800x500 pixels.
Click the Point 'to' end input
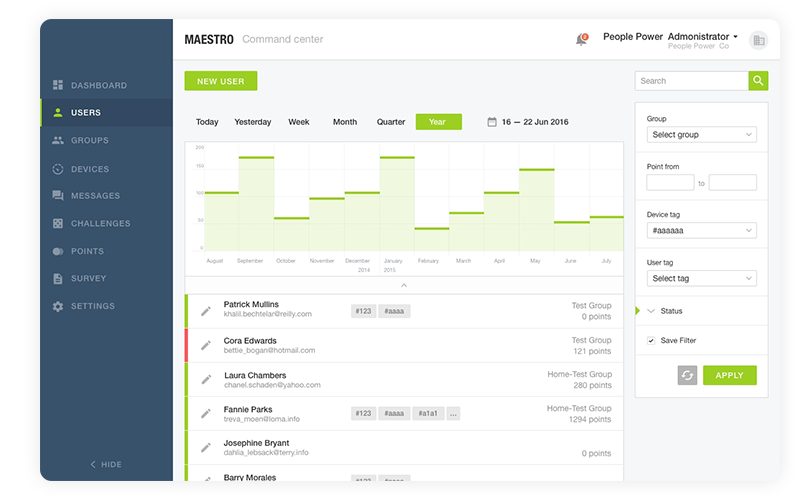point(733,183)
